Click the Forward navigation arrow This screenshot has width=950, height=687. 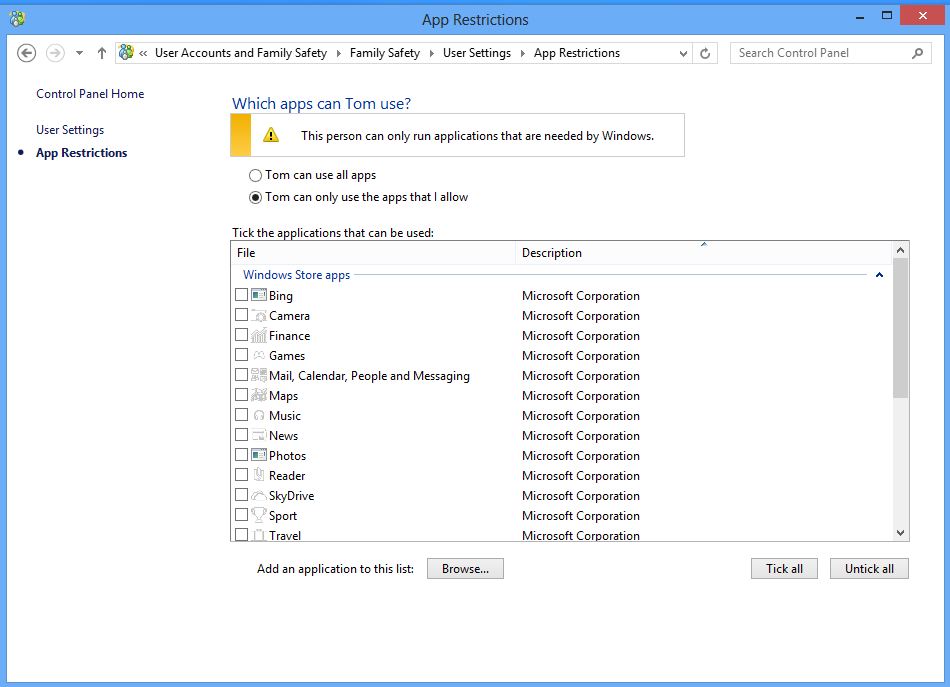(x=55, y=53)
